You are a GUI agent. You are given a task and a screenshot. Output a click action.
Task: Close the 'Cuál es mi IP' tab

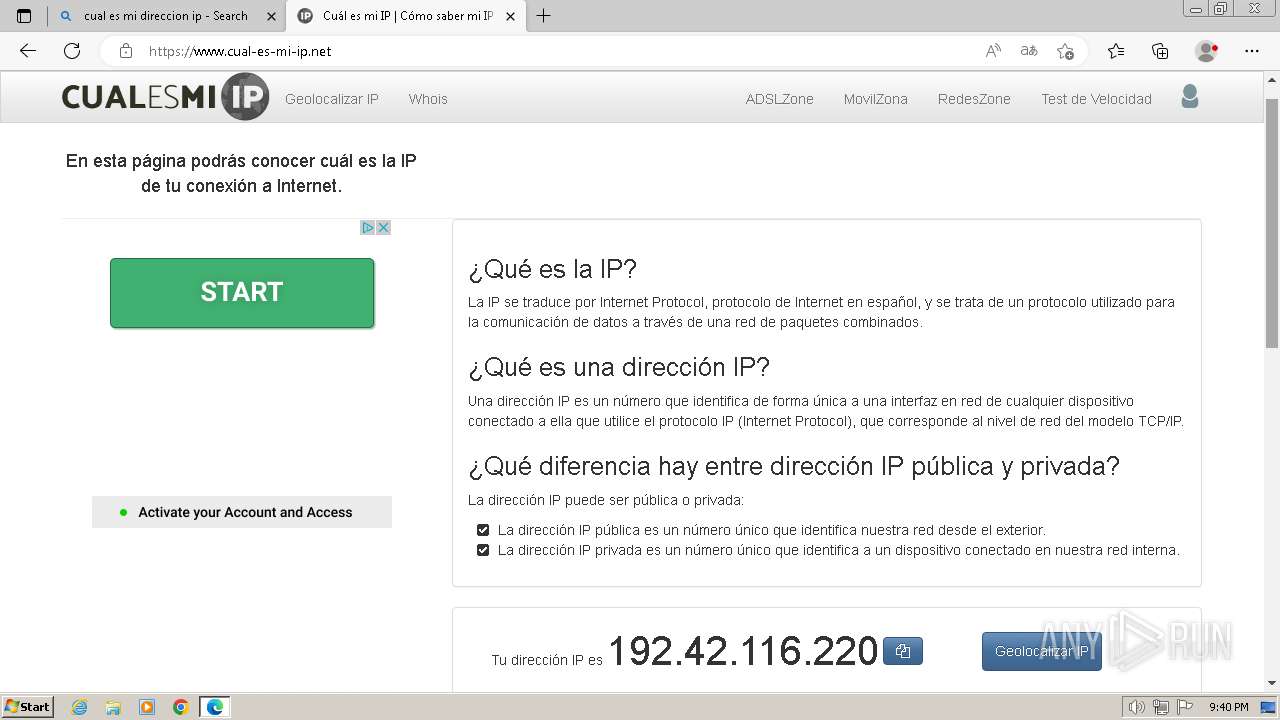point(510,16)
